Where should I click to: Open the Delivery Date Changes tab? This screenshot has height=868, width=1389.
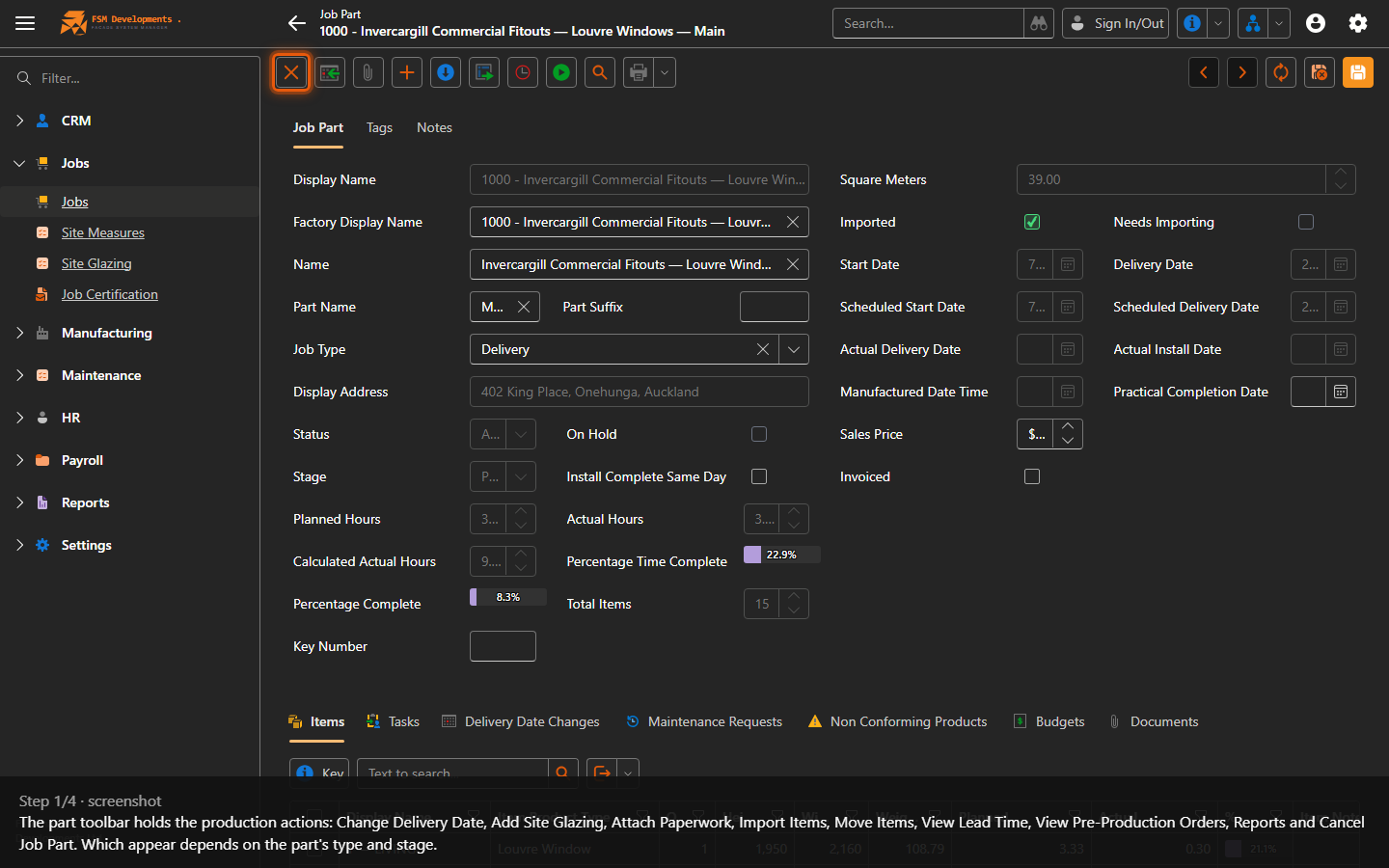(521, 721)
